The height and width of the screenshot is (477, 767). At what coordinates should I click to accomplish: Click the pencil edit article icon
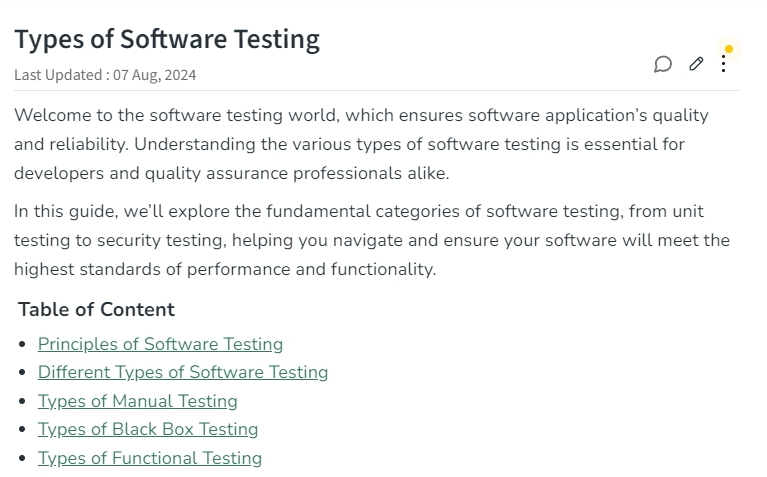click(696, 64)
